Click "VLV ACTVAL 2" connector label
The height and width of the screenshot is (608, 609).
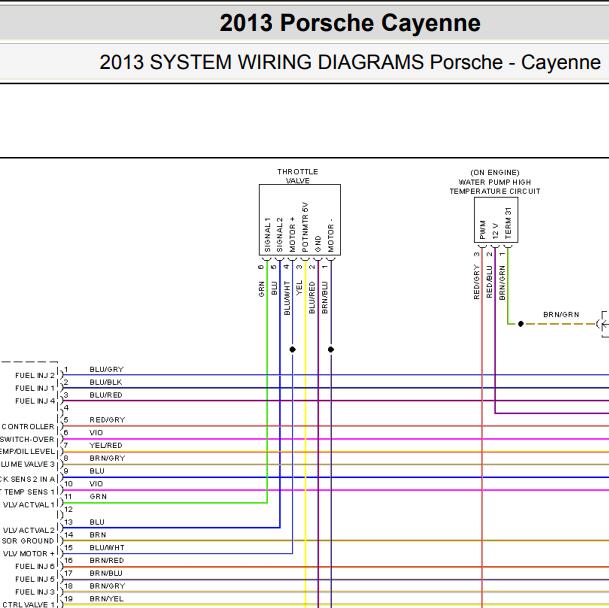click(29, 530)
